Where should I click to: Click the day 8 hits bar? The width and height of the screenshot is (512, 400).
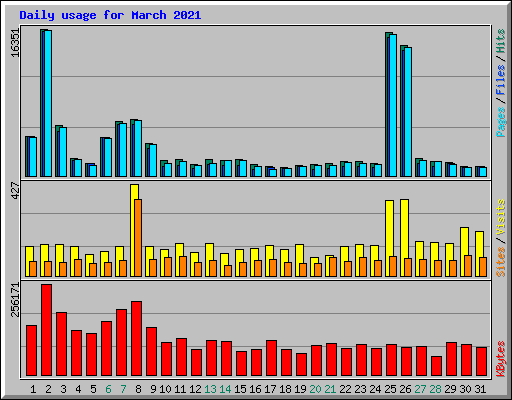(136, 148)
